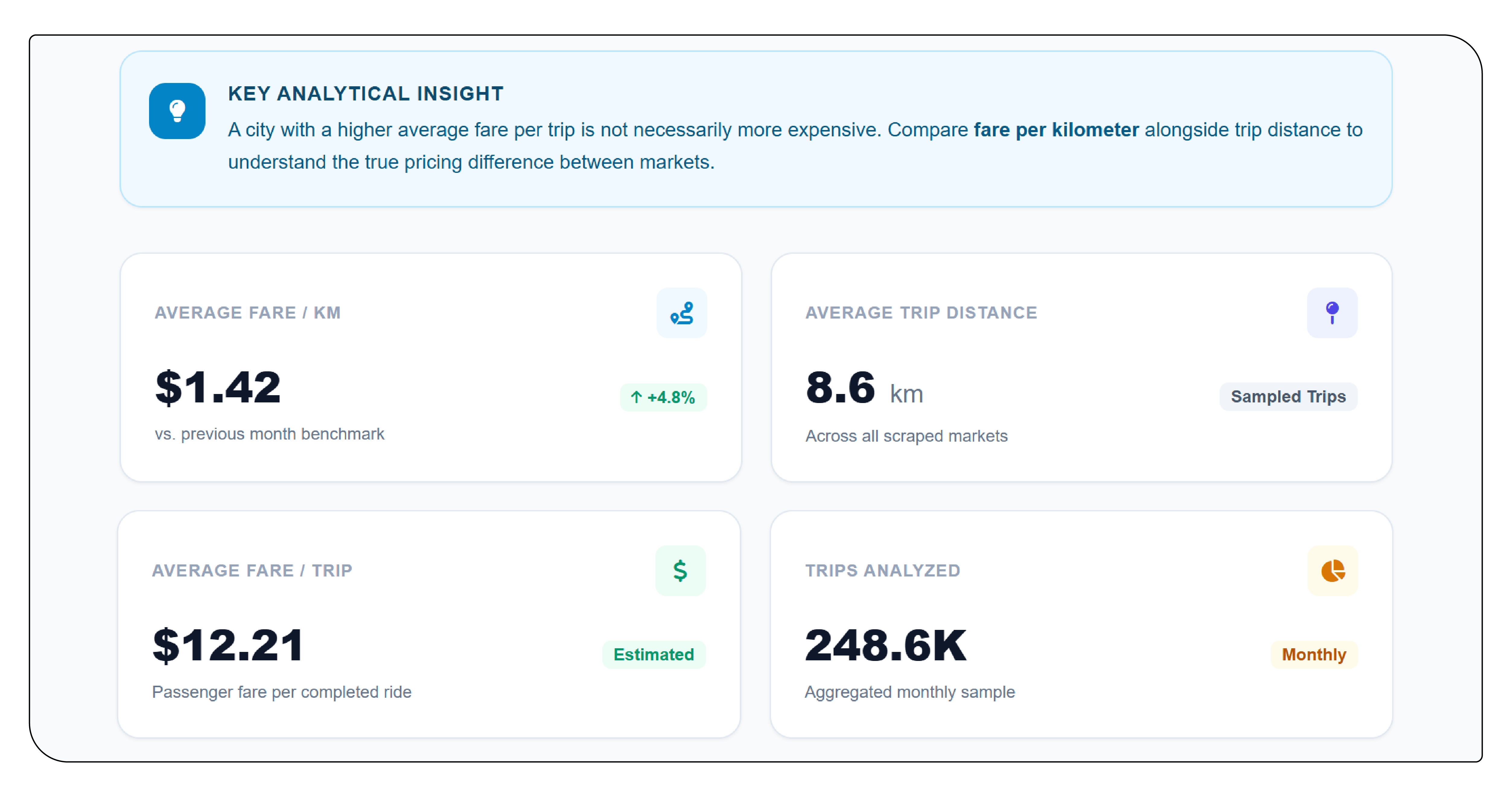This screenshot has height=797, width=1512.
Task: Select the $1.42 fare value
Action: pos(218,387)
